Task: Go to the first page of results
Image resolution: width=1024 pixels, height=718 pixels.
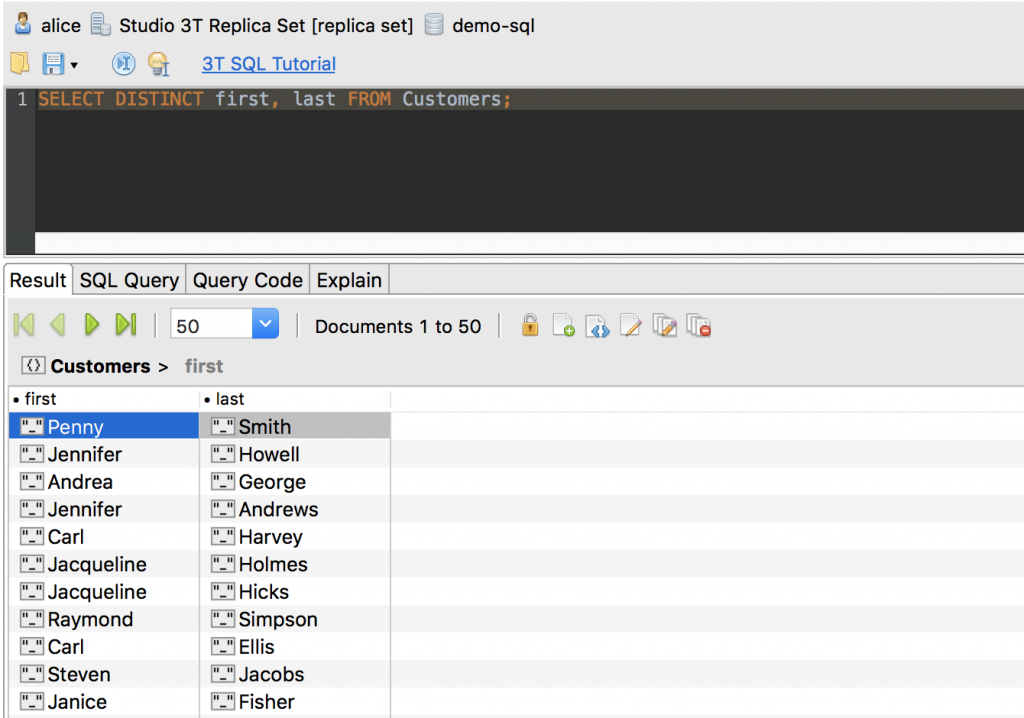Action: pos(24,324)
